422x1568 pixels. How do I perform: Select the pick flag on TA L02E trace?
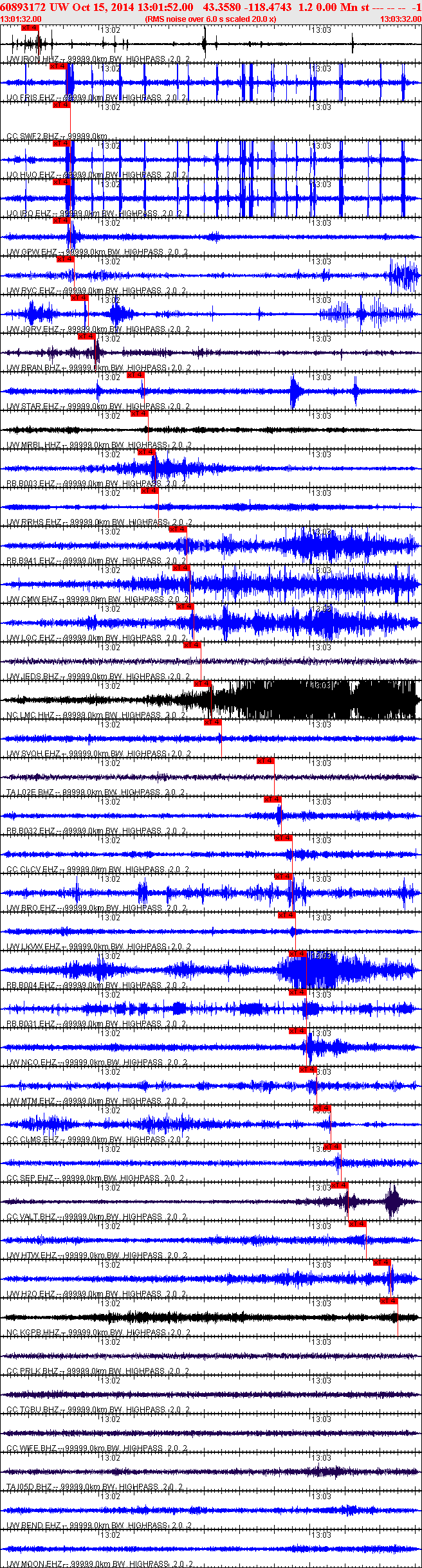[x=265, y=761]
